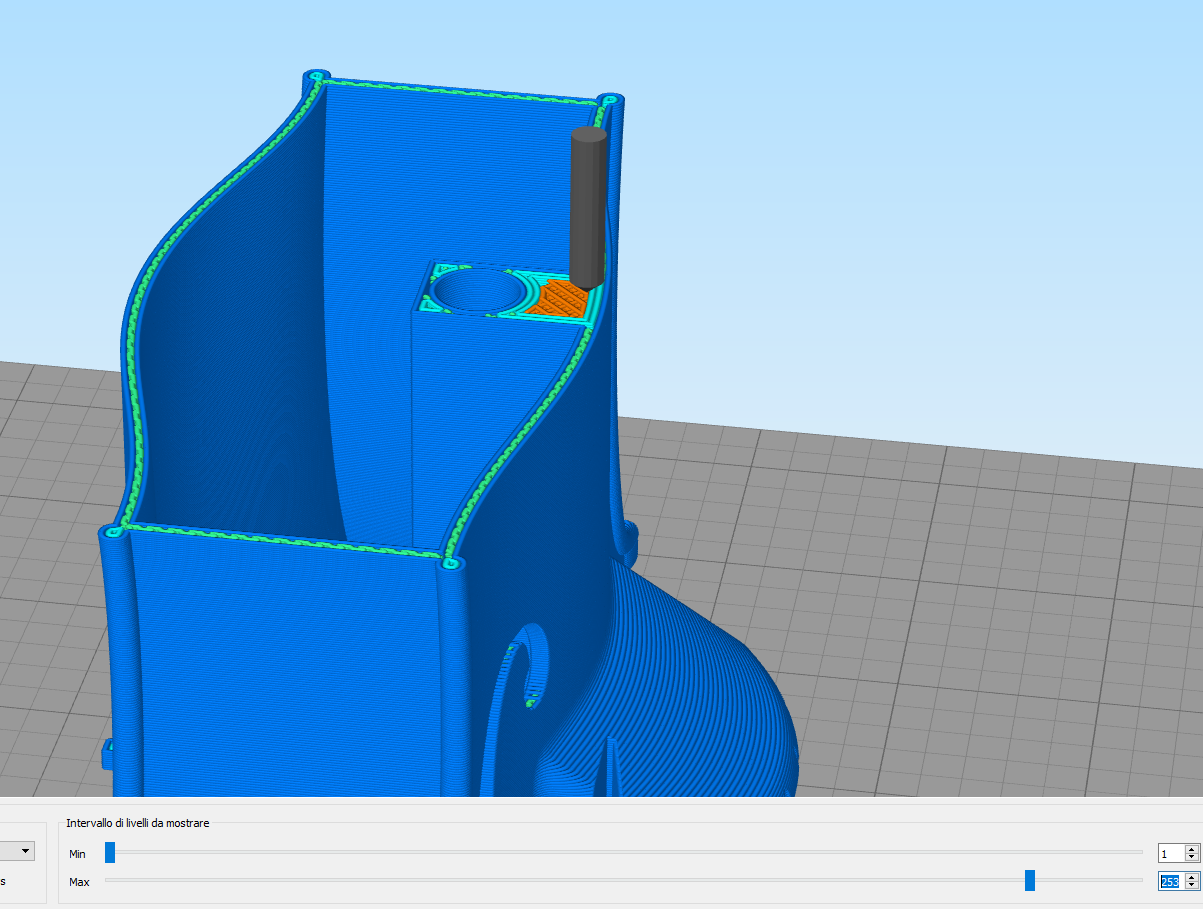Click Max slider track right of its handle
Image resolution: width=1203 pixels, height=909 pixels.
pyautogui.click(x=1088, y=880)
